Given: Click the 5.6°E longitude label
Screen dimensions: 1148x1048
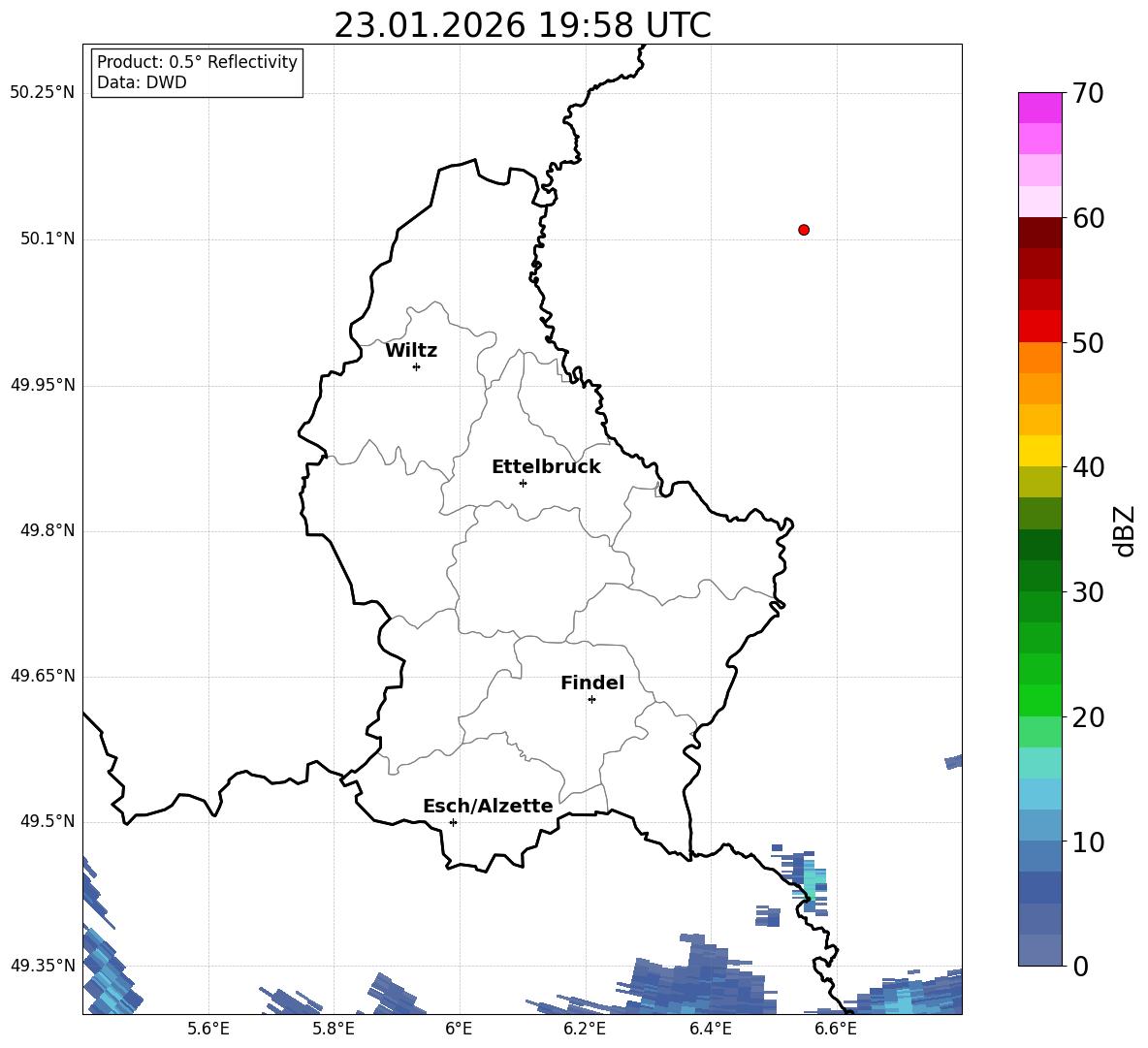Looking at the screenshot, I should (208, 1029).
